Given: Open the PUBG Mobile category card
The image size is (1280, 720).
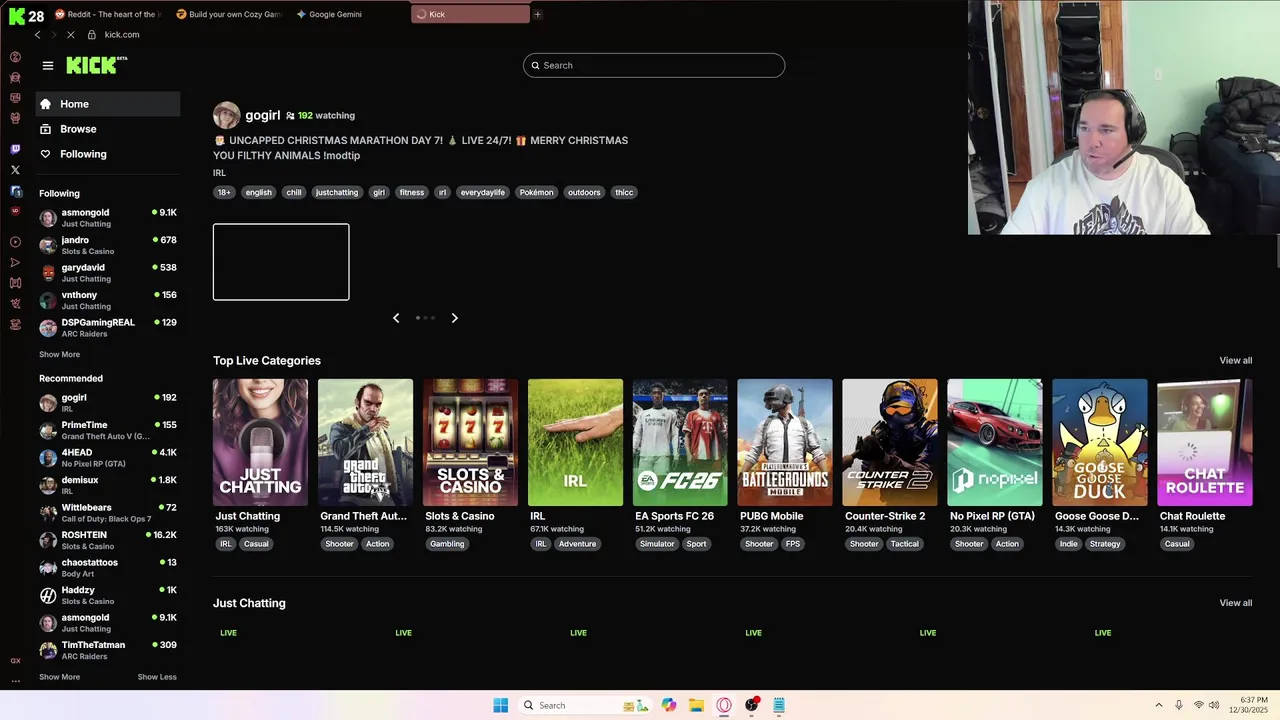Looking at the screenshot, I should [785, 442].
